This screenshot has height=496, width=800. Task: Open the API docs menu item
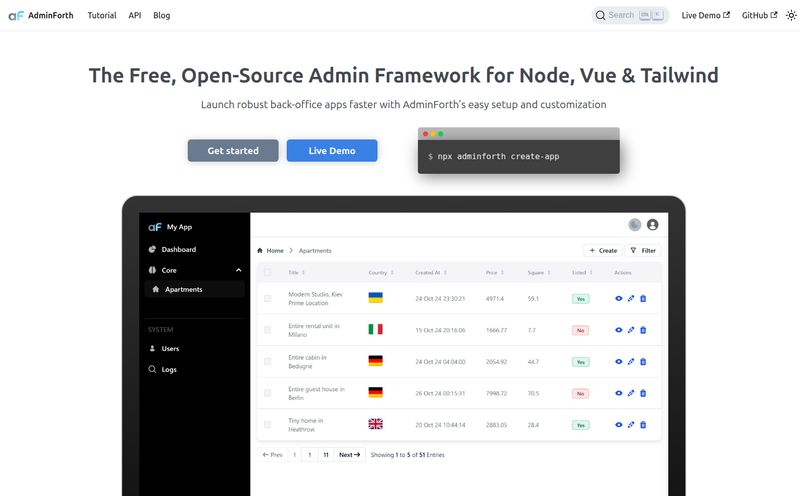[135, 15]
